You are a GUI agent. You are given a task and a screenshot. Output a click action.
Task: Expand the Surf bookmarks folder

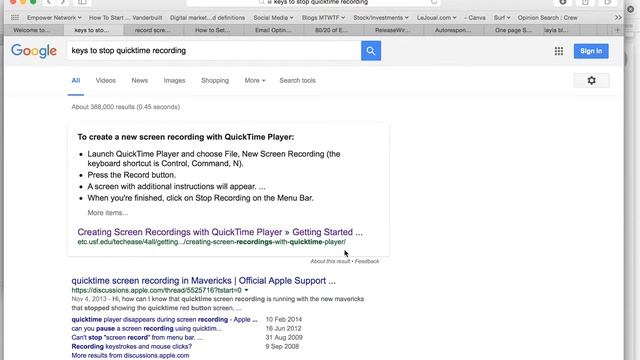(x=502, y=18)
